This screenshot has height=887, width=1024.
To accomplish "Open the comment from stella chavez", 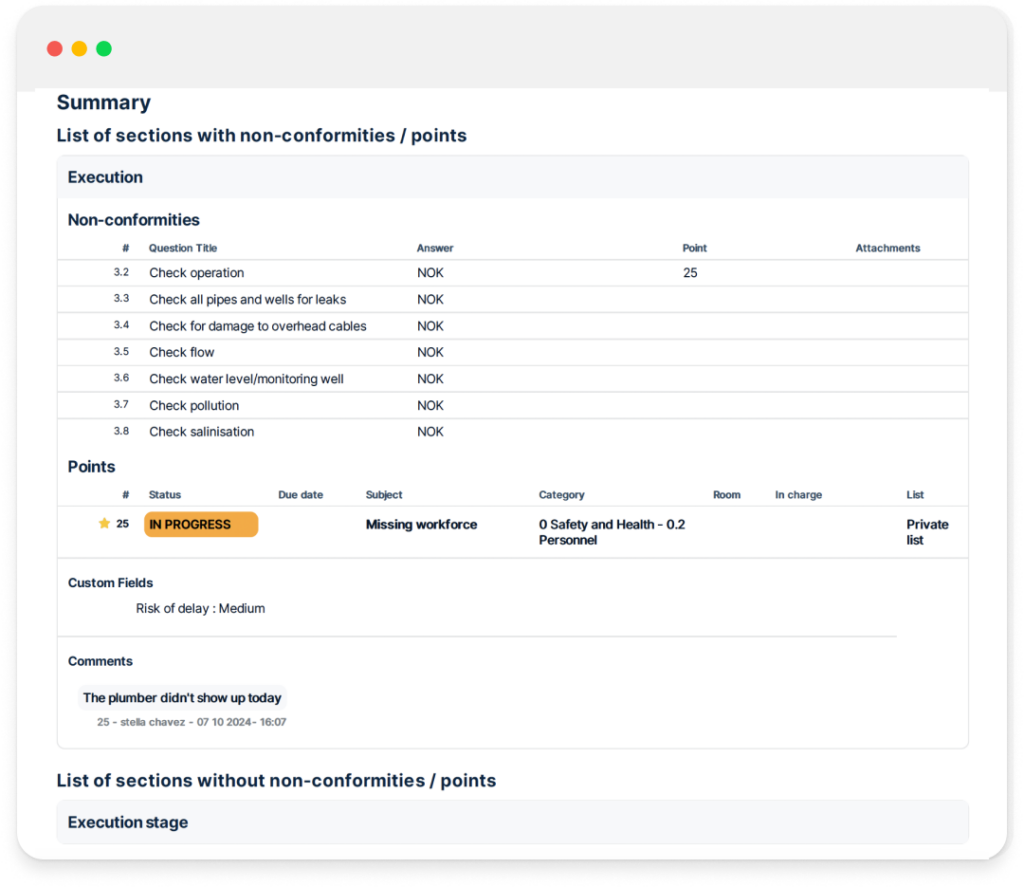I will point(192,720).
